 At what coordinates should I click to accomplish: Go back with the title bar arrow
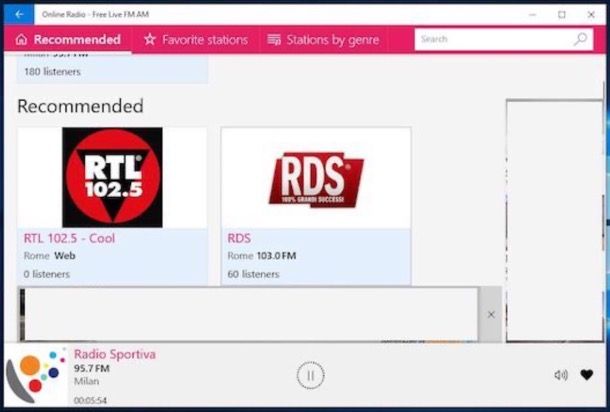pos(19,14)
